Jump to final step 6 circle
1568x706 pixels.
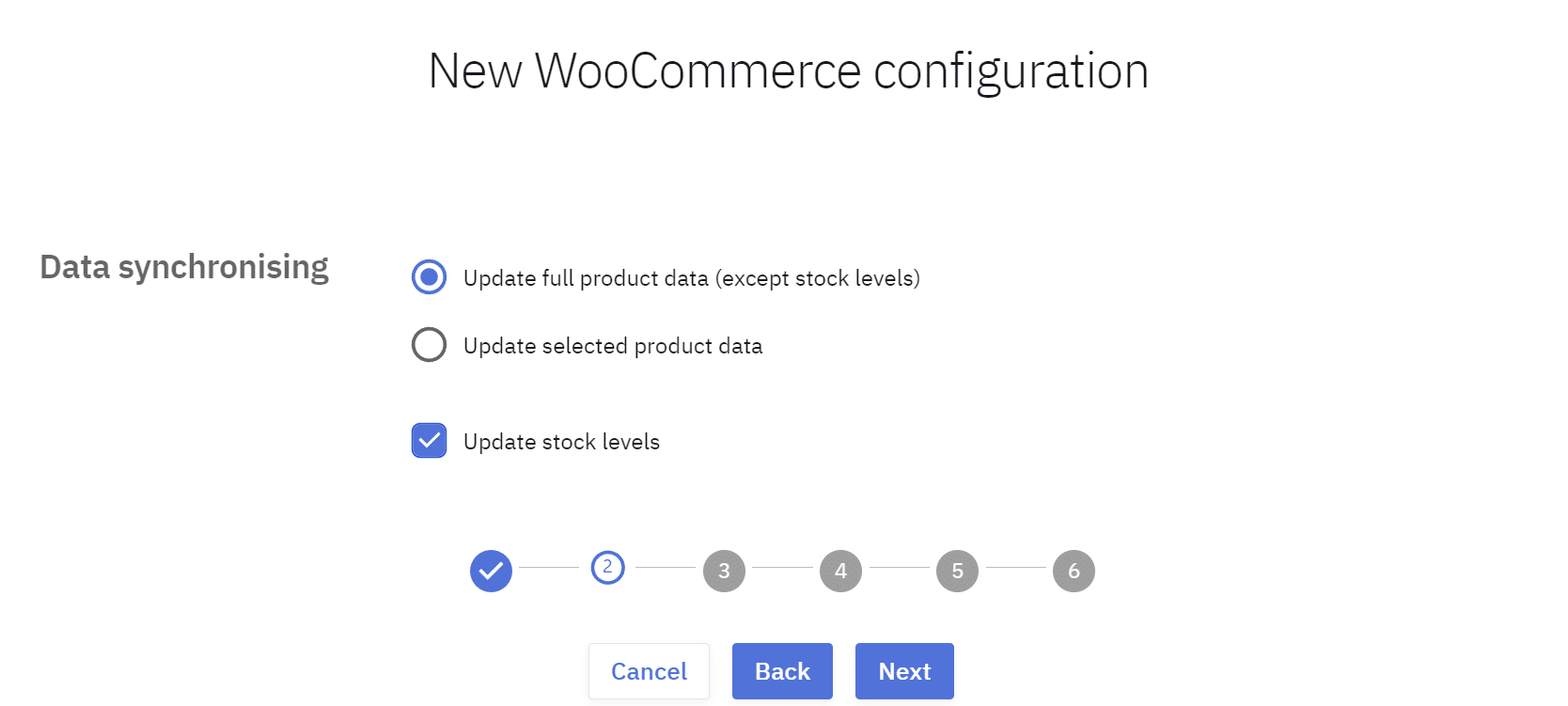click(1074, 571)
